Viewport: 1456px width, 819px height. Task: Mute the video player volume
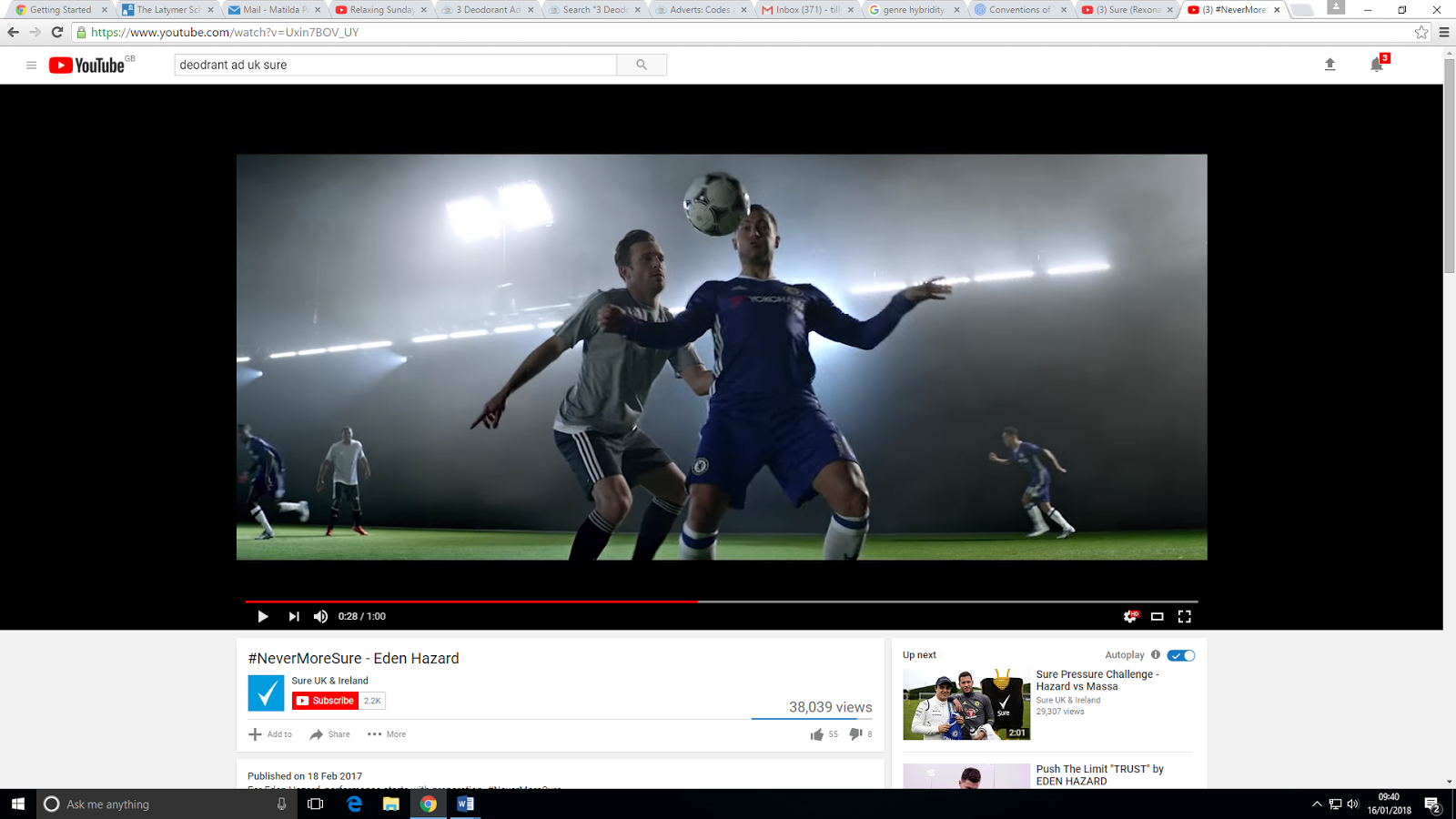[320, 616]
